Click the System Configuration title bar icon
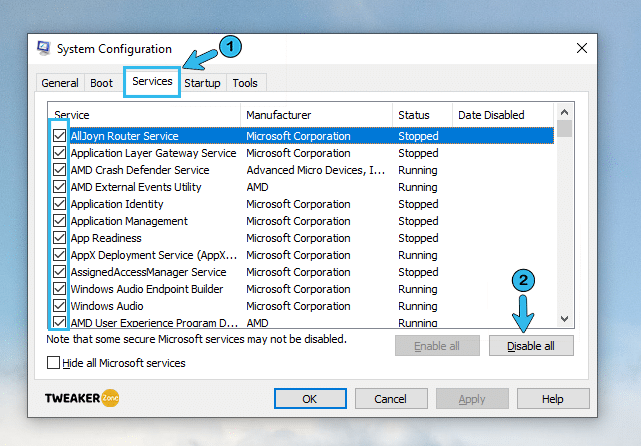The width and height of the screenshot is (641, 446). (x=44, y=48)
